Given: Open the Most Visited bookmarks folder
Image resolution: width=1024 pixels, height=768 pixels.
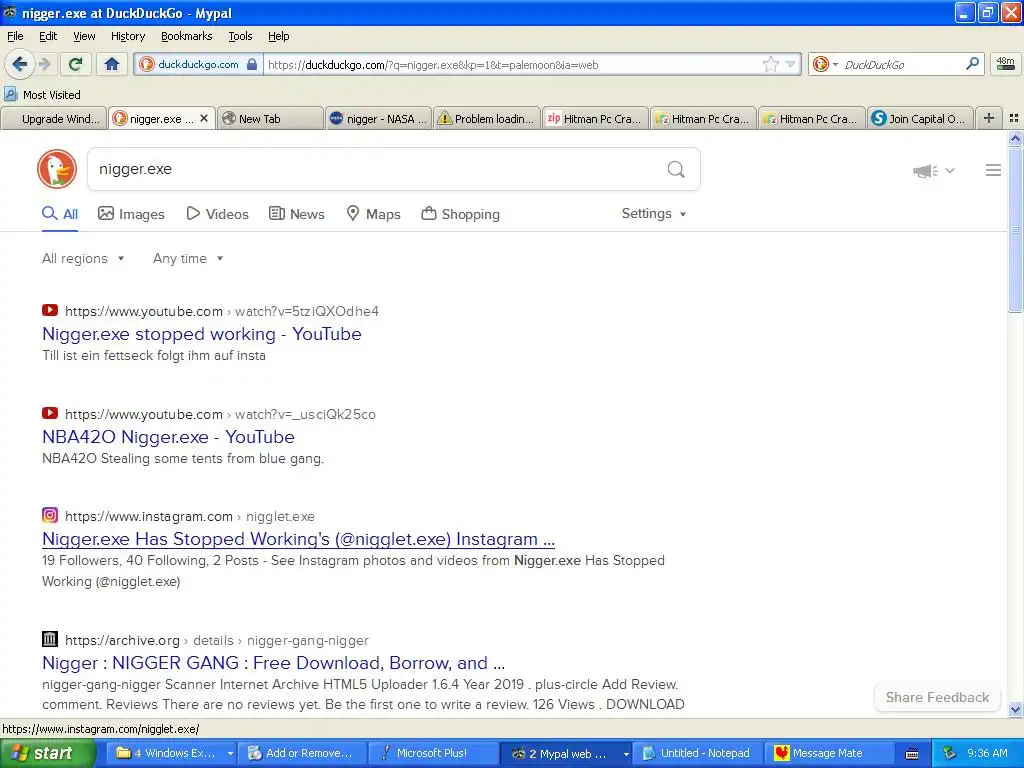Looking at the screenshot, I should (x=42, y=95).
